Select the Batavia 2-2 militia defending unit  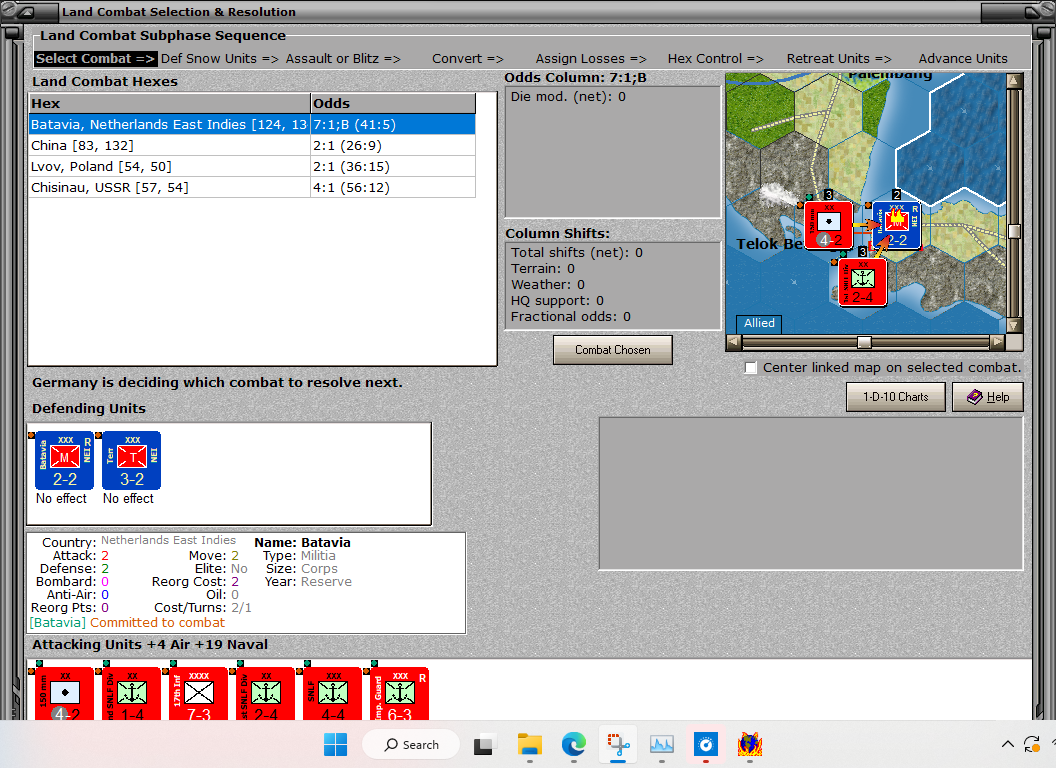(x=65, y=461)
